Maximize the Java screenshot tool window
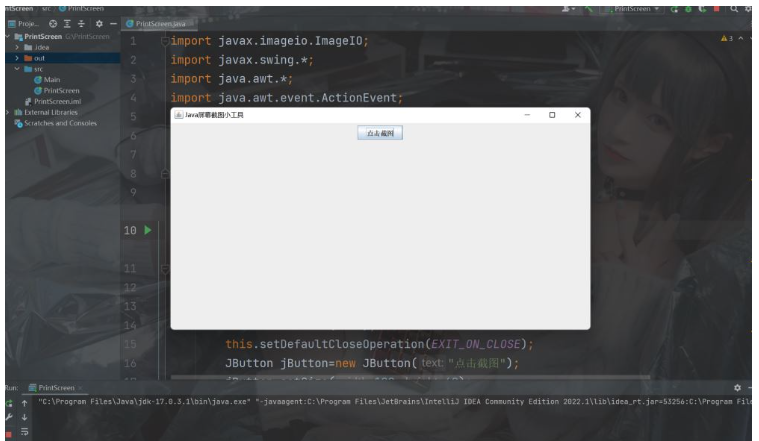This screenshot has width=759, height=441. pyautogui.click(x=552, y=115)
